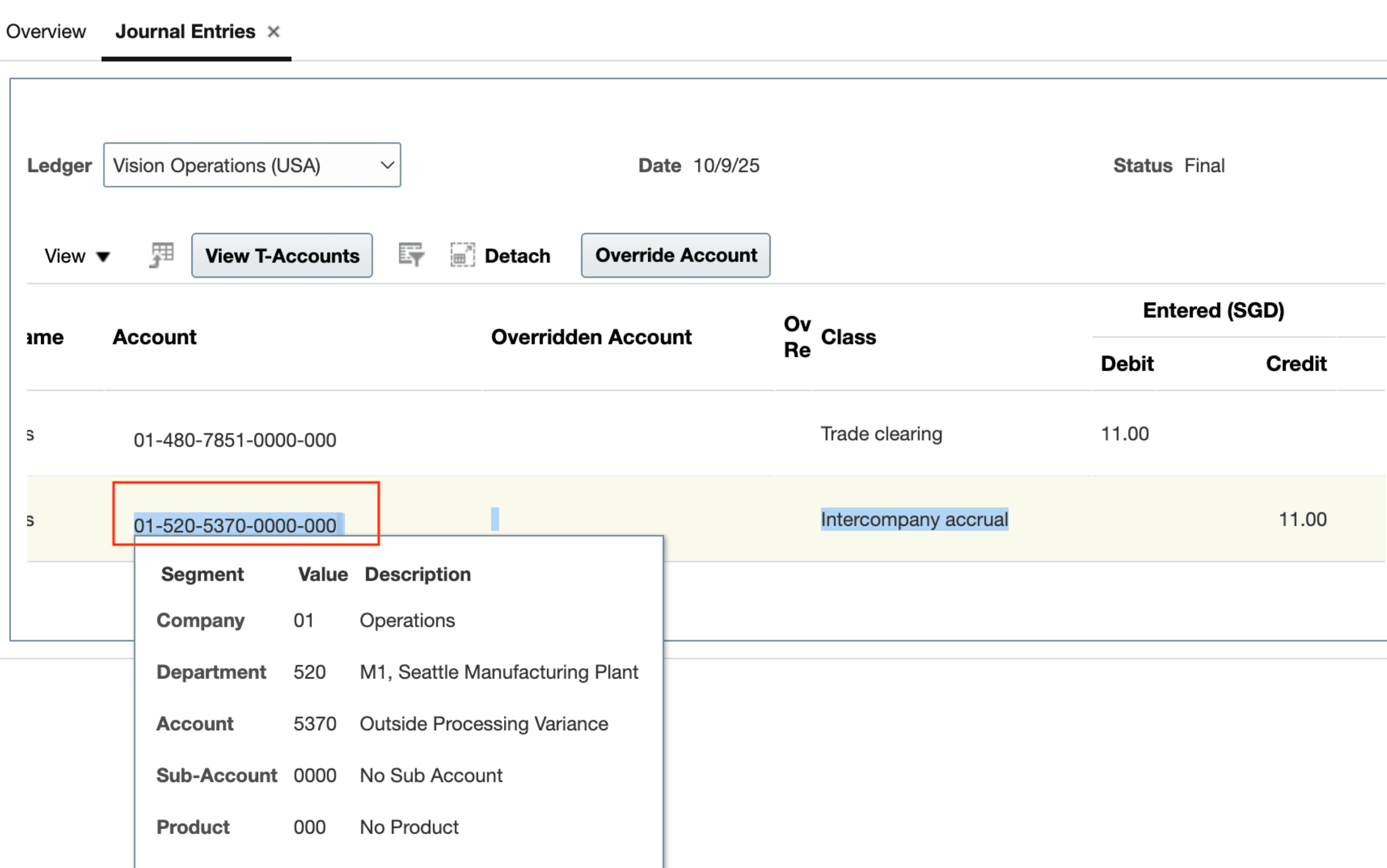Click the Detach label

pyautogui.click(x=517, y=255)
